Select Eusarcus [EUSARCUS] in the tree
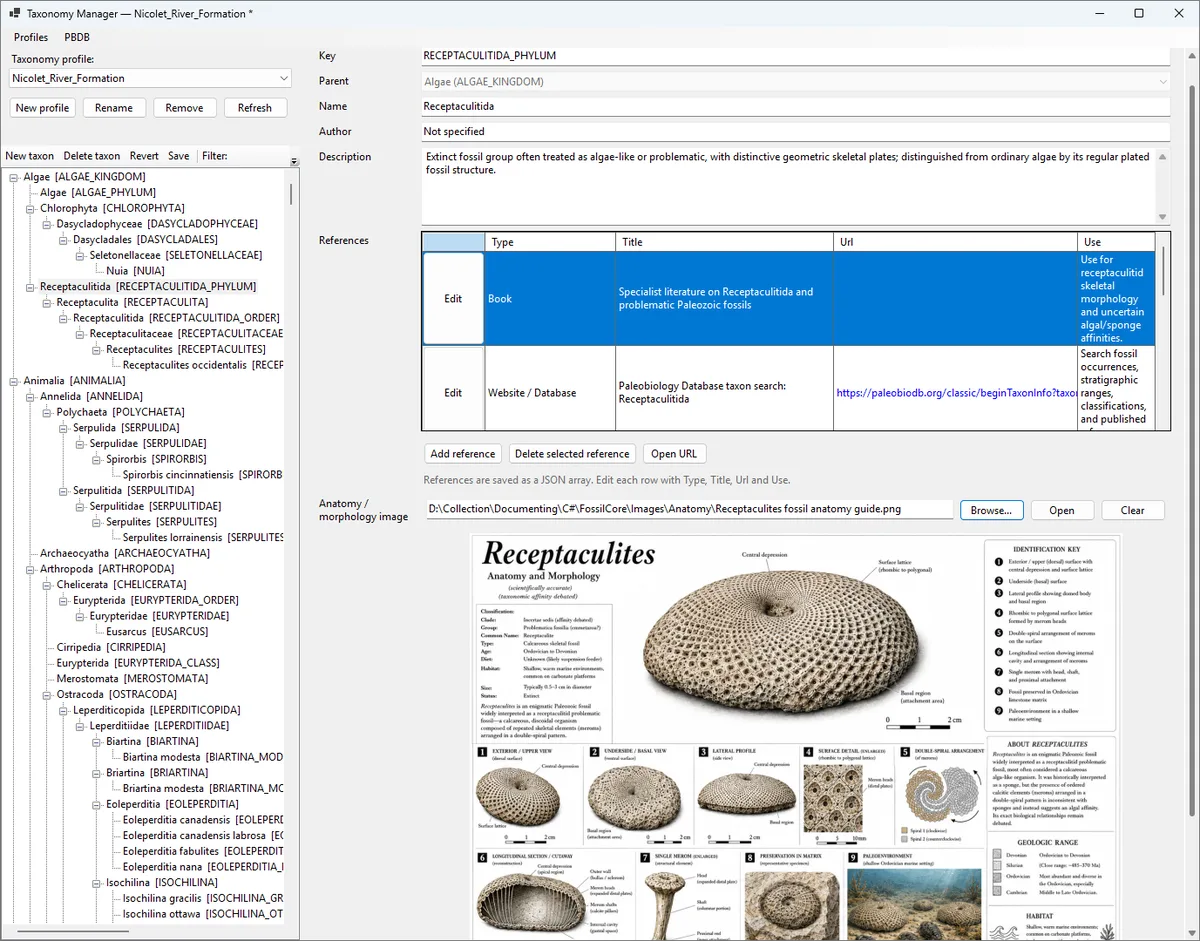The image size is (1200, 941). (x=158, y=632)
